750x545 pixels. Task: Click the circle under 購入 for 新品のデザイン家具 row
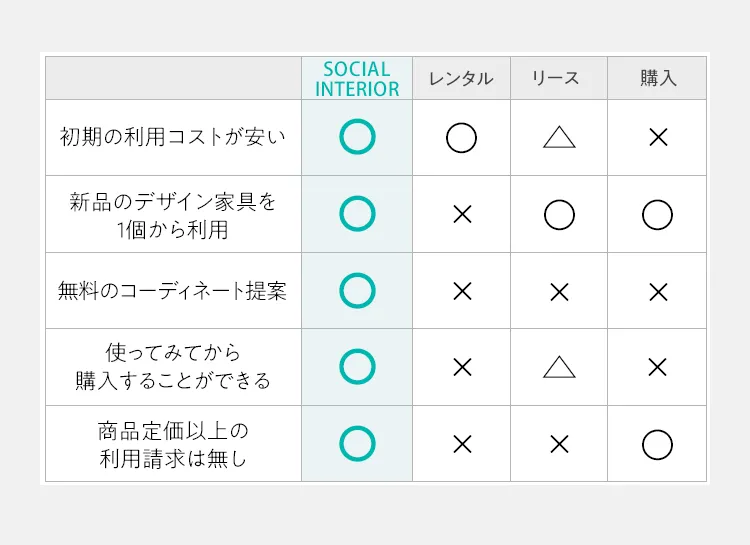657,215
